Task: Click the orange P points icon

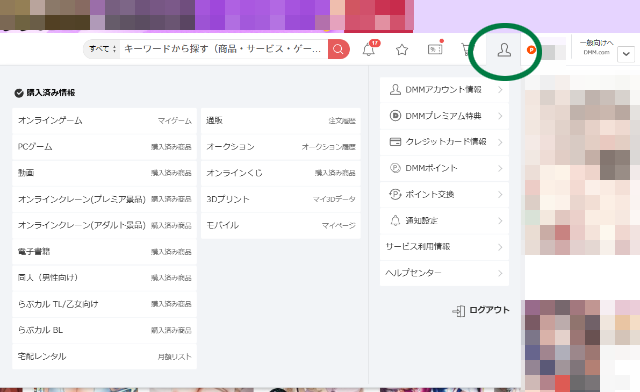Action: [x=531, y=50]
